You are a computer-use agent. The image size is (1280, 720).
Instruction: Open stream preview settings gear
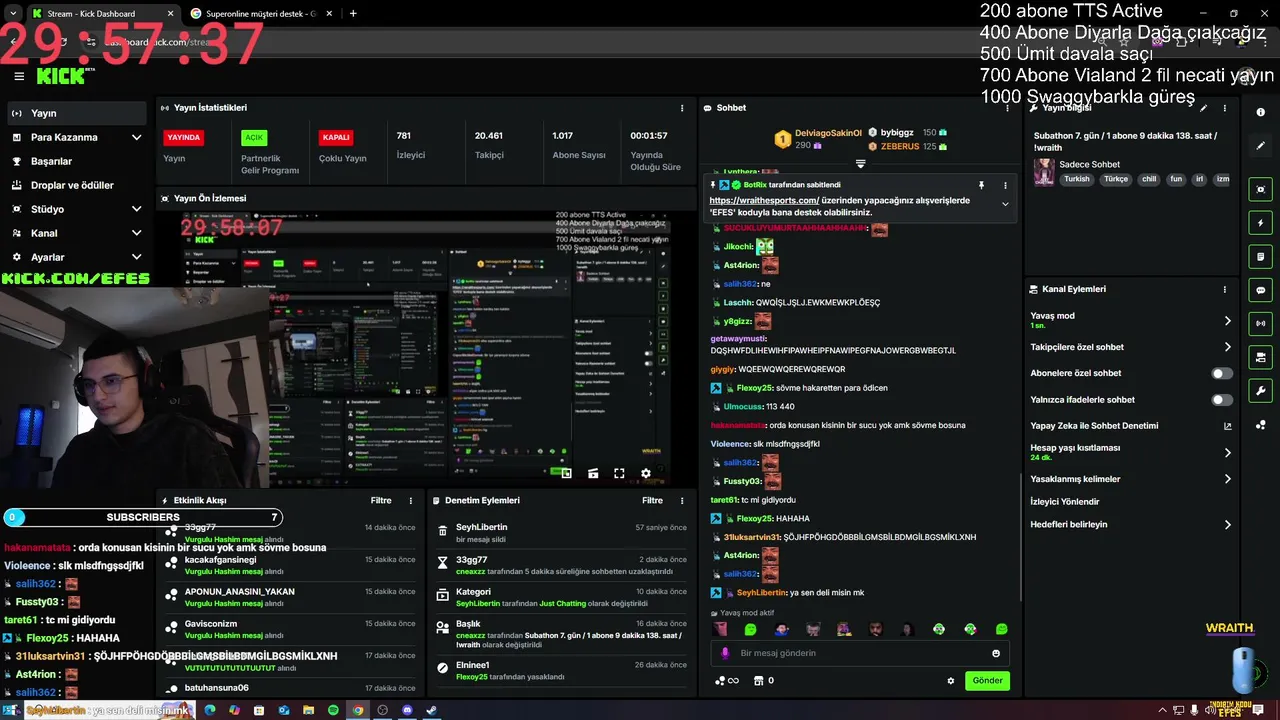[x=646, y=474]
